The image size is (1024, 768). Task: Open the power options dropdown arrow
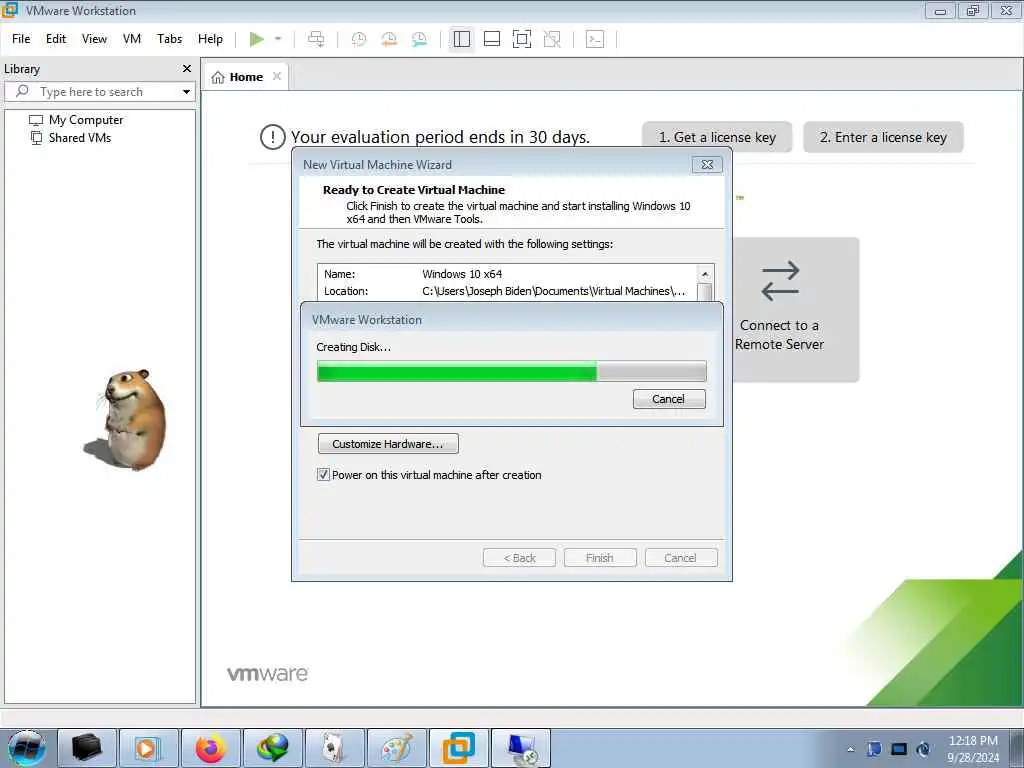tap(278, 39)
